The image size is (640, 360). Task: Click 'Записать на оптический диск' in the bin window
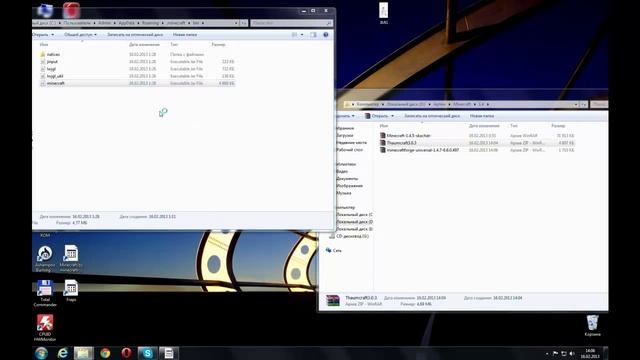tap(135, 35)
